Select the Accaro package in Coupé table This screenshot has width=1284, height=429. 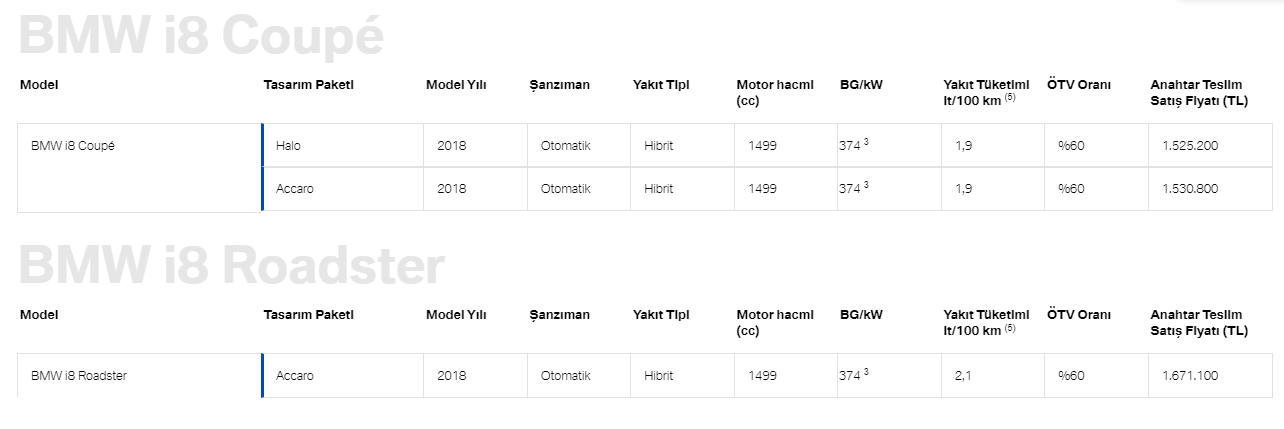(343, 189)
